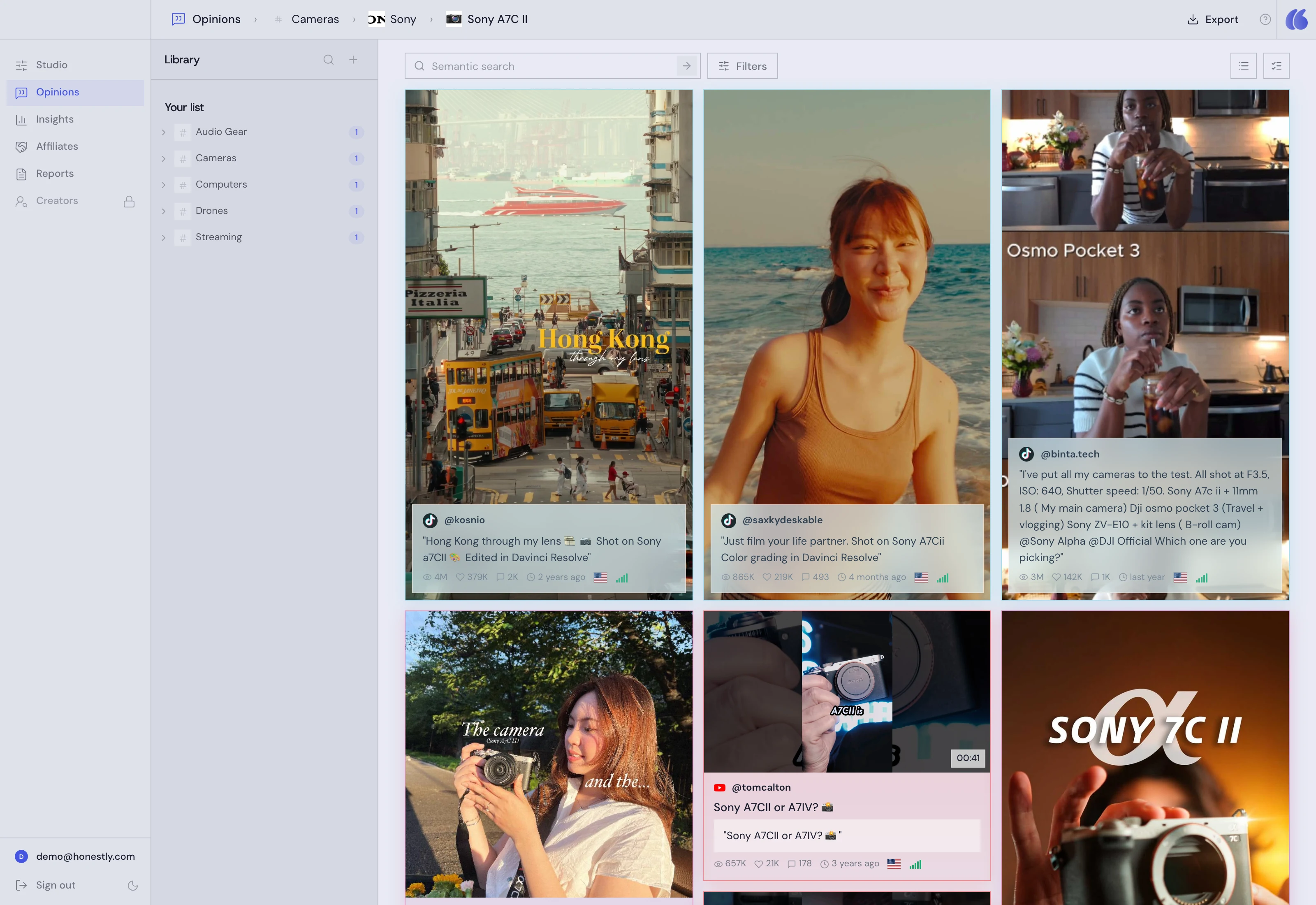Screen dimensions: 1316x905
Task: Click signal bars on @kosnio card
Action: coord(622,578)
